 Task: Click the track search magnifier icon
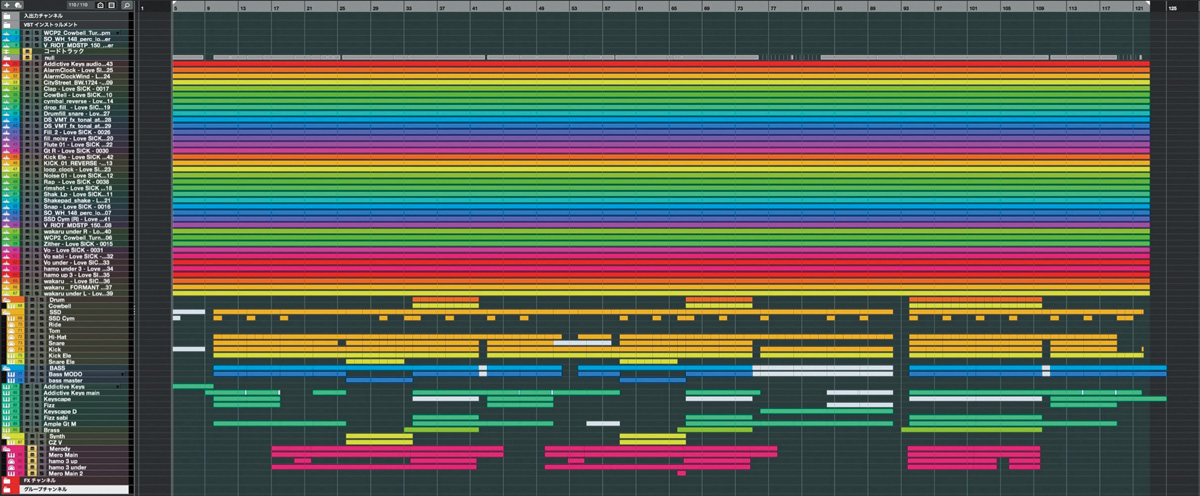(128, 5)
